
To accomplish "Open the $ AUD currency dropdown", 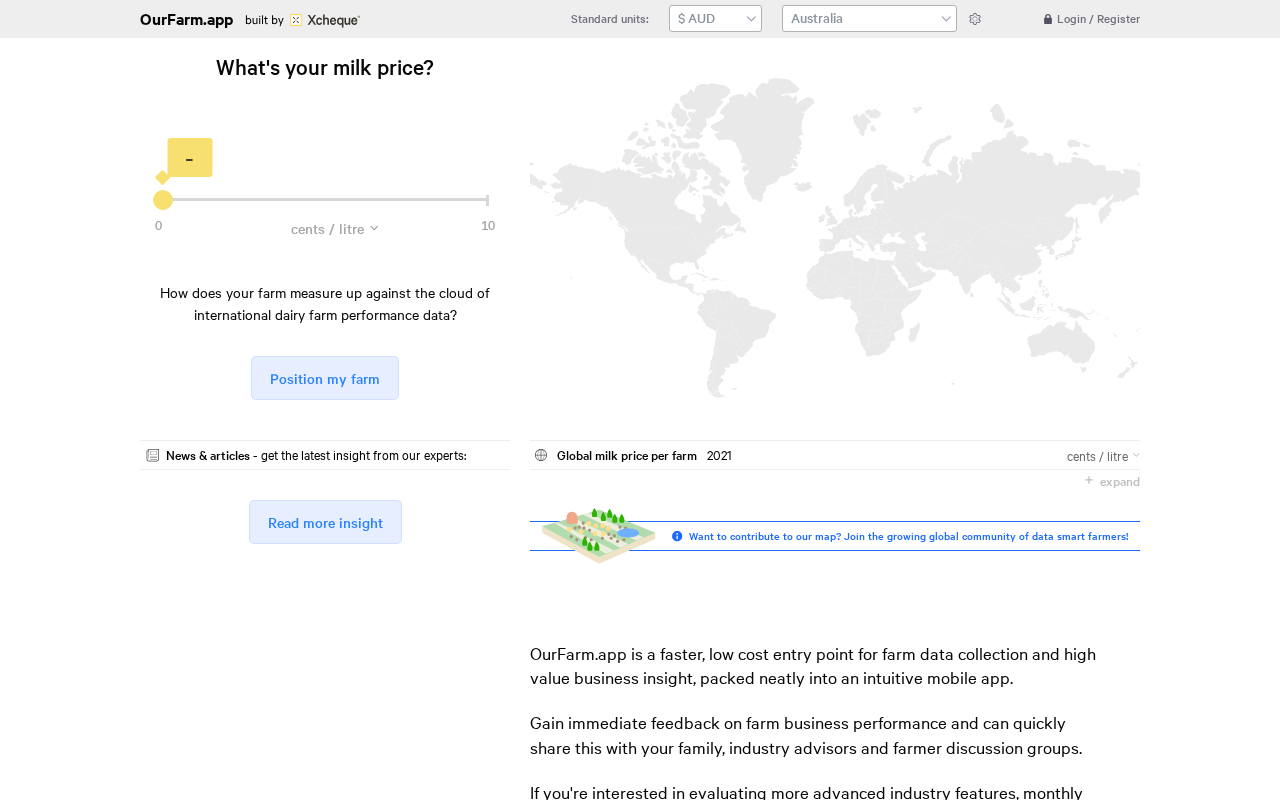I will pos(715,19).
